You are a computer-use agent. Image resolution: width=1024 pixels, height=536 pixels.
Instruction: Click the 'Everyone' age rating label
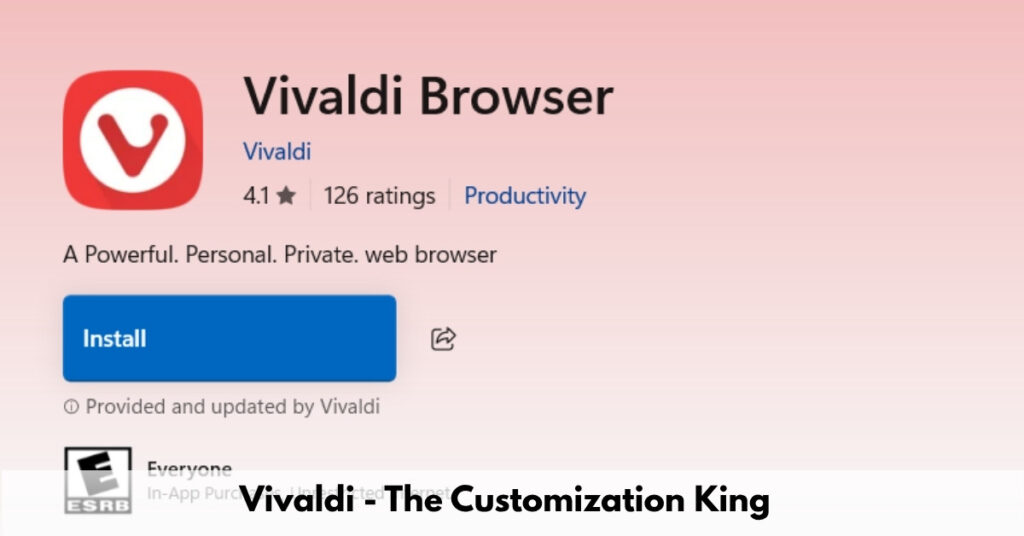pyautogui.click(x=189, y=469)
